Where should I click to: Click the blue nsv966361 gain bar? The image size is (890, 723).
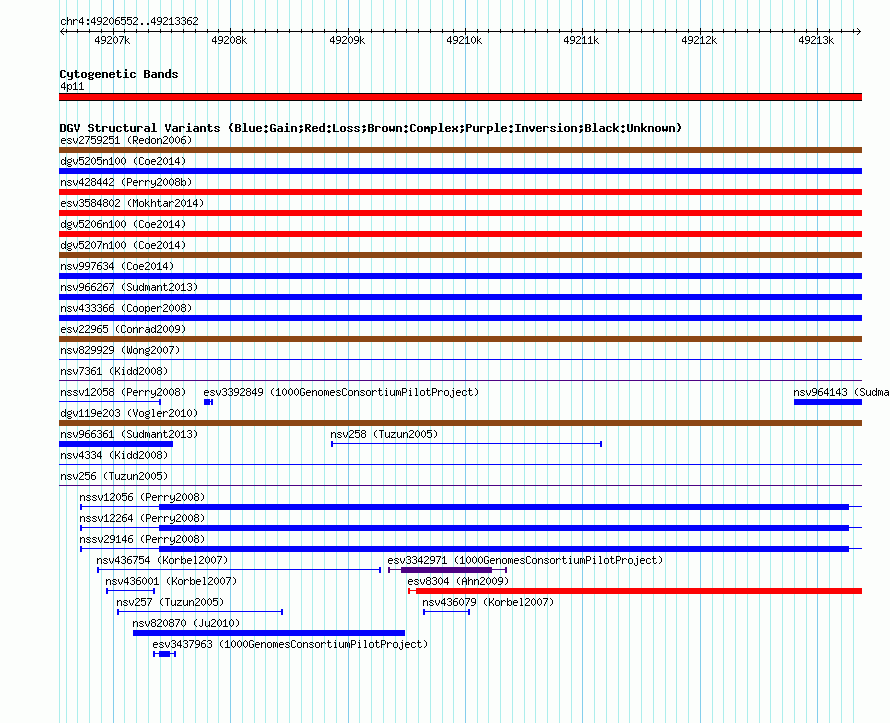click(x=116, y=444)
